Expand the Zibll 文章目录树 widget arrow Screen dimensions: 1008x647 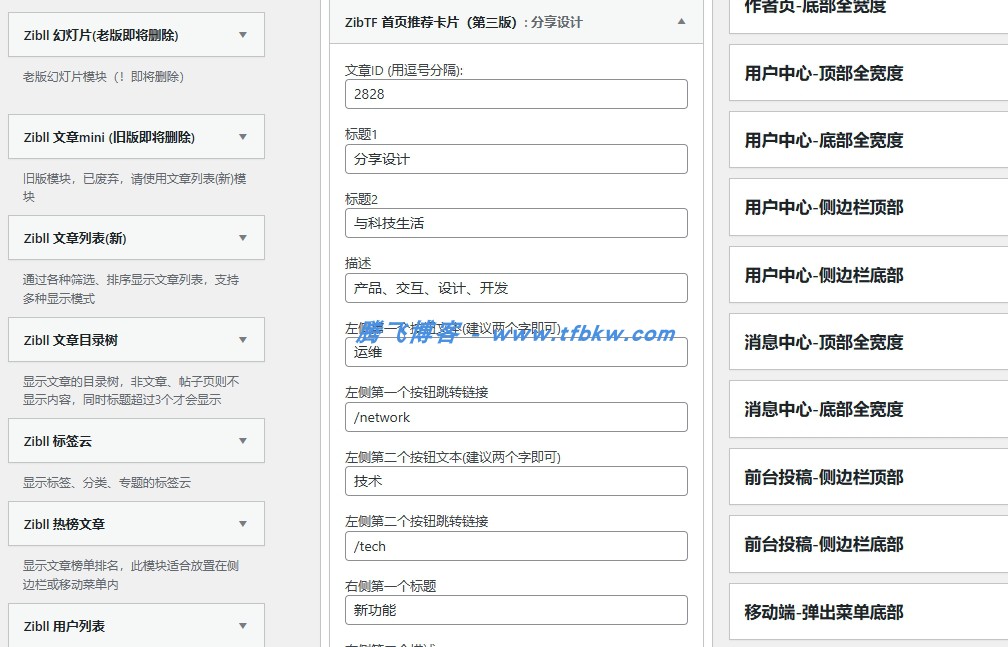point(243,340)
